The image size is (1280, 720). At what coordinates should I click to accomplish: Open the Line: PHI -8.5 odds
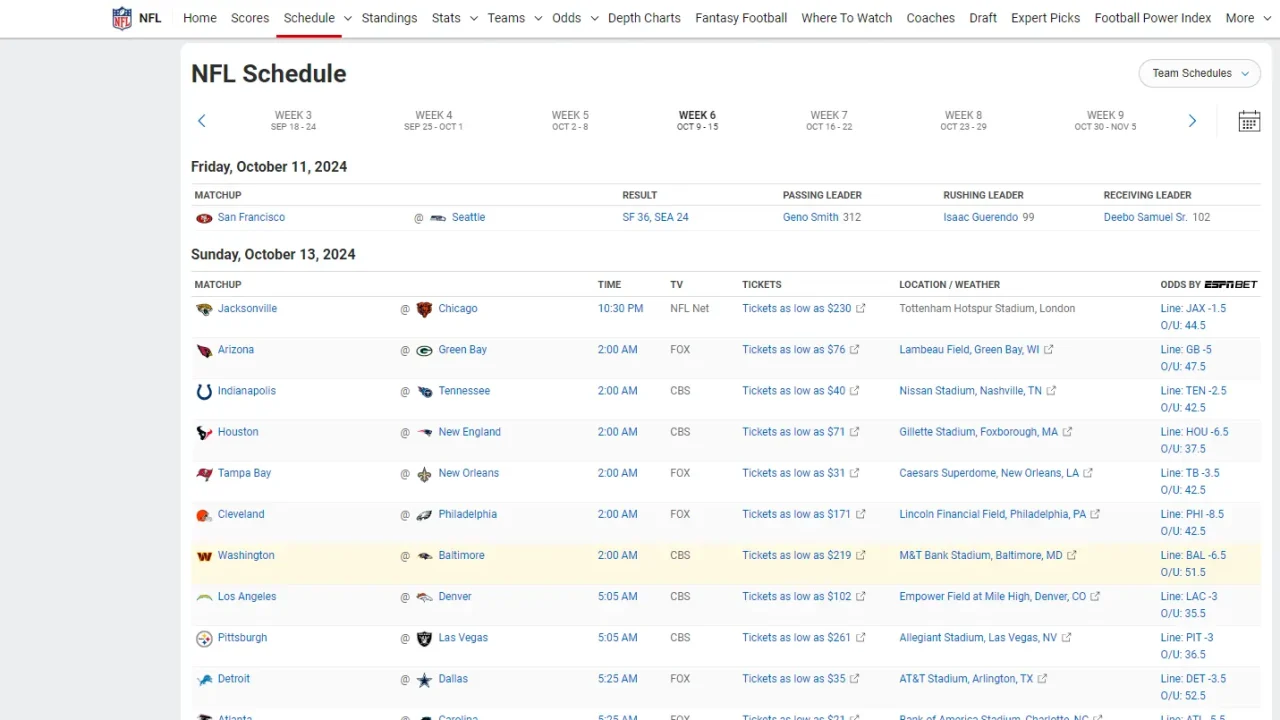coord(1192,514)
